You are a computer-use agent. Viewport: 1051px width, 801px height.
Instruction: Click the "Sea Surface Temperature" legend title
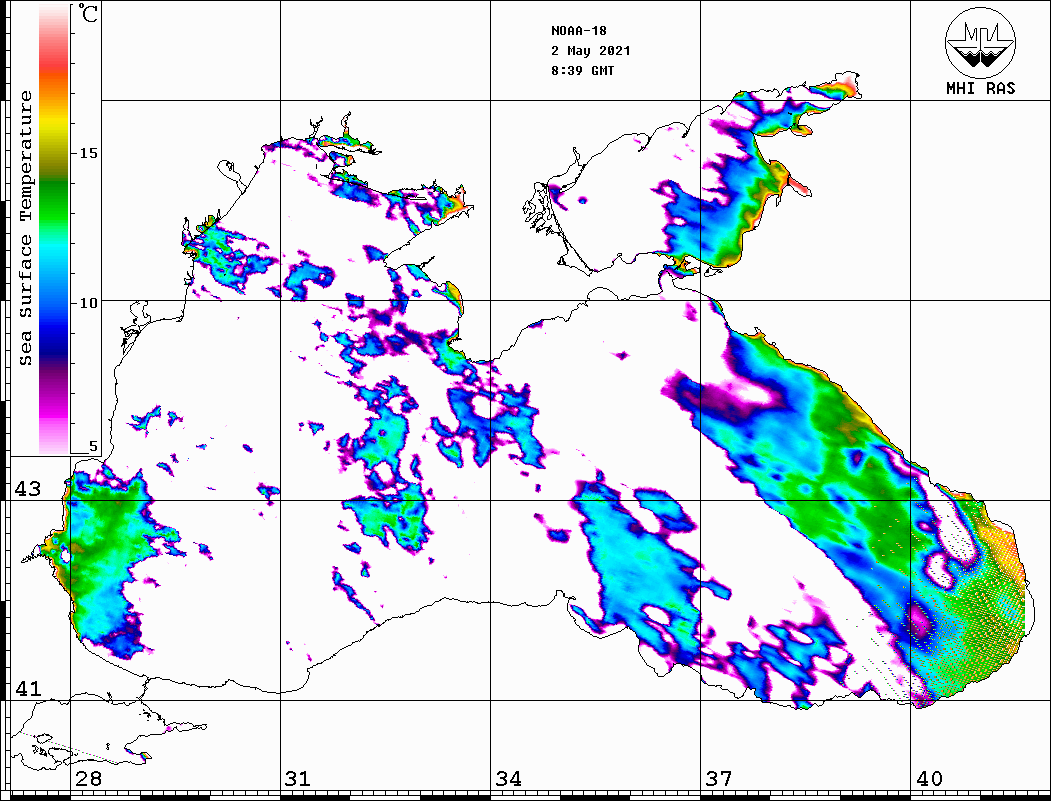[25, 228]
